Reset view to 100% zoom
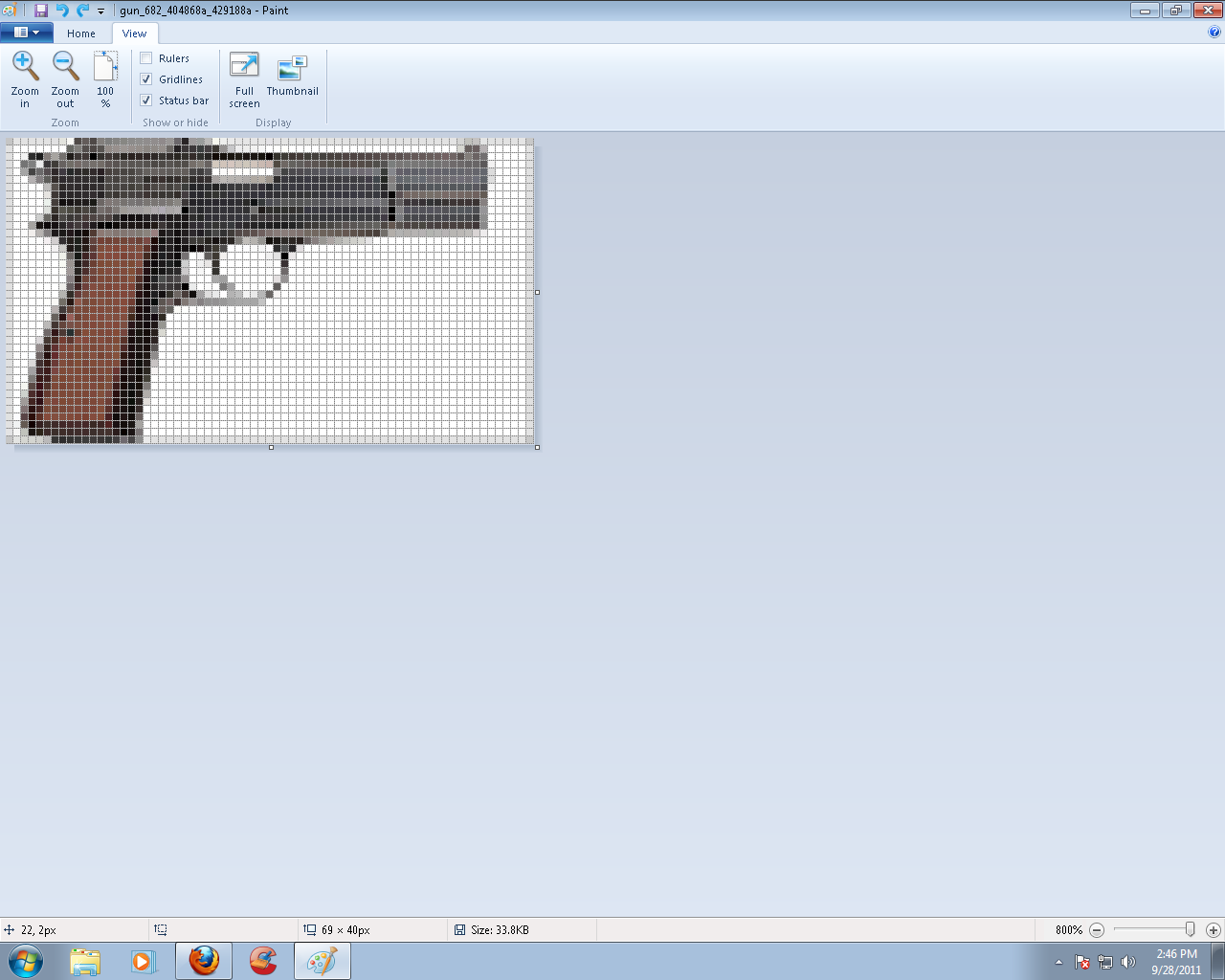The image size is (1225, 980). click(105, 77)
